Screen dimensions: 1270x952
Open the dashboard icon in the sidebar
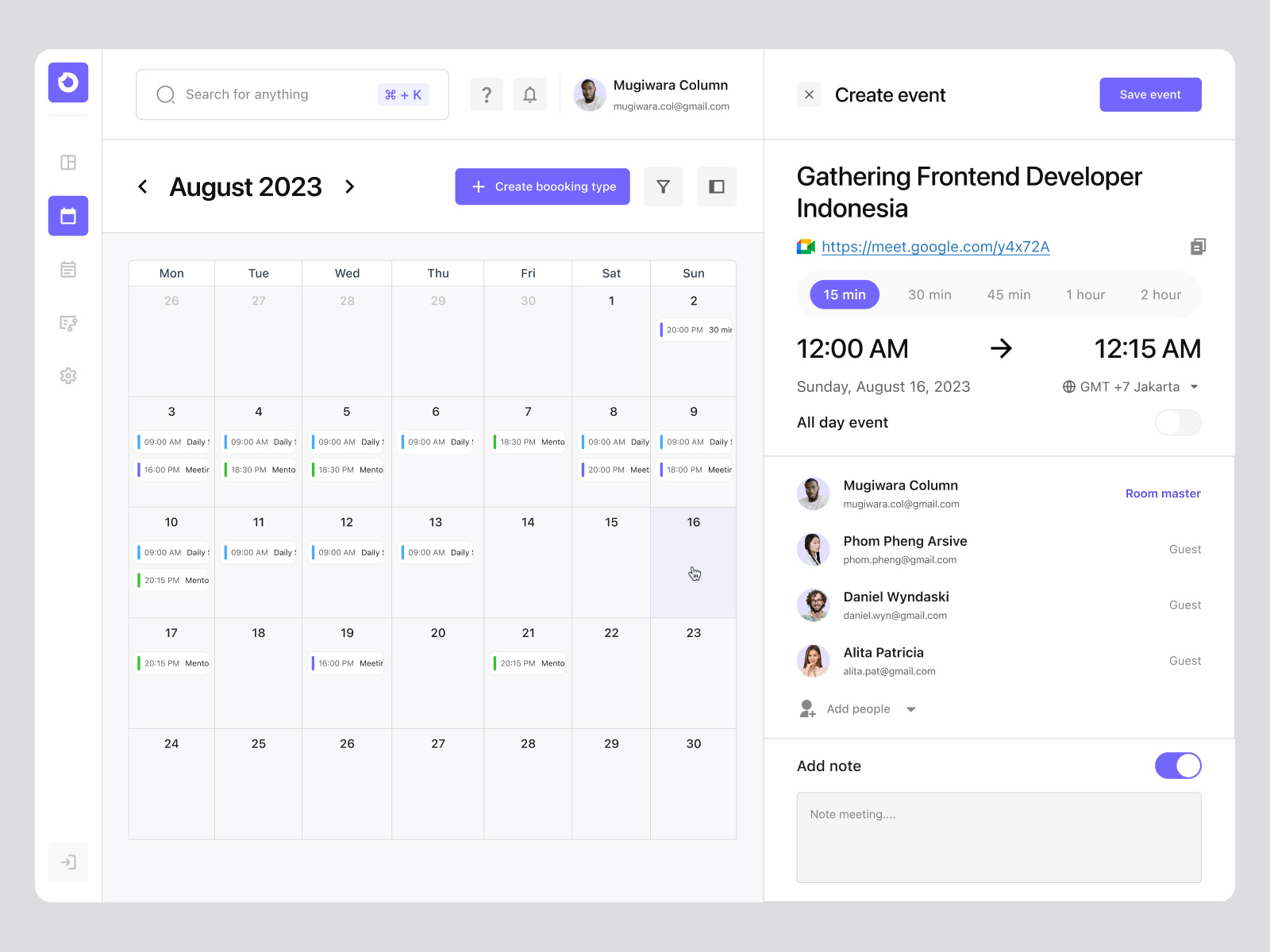(68, 162)
